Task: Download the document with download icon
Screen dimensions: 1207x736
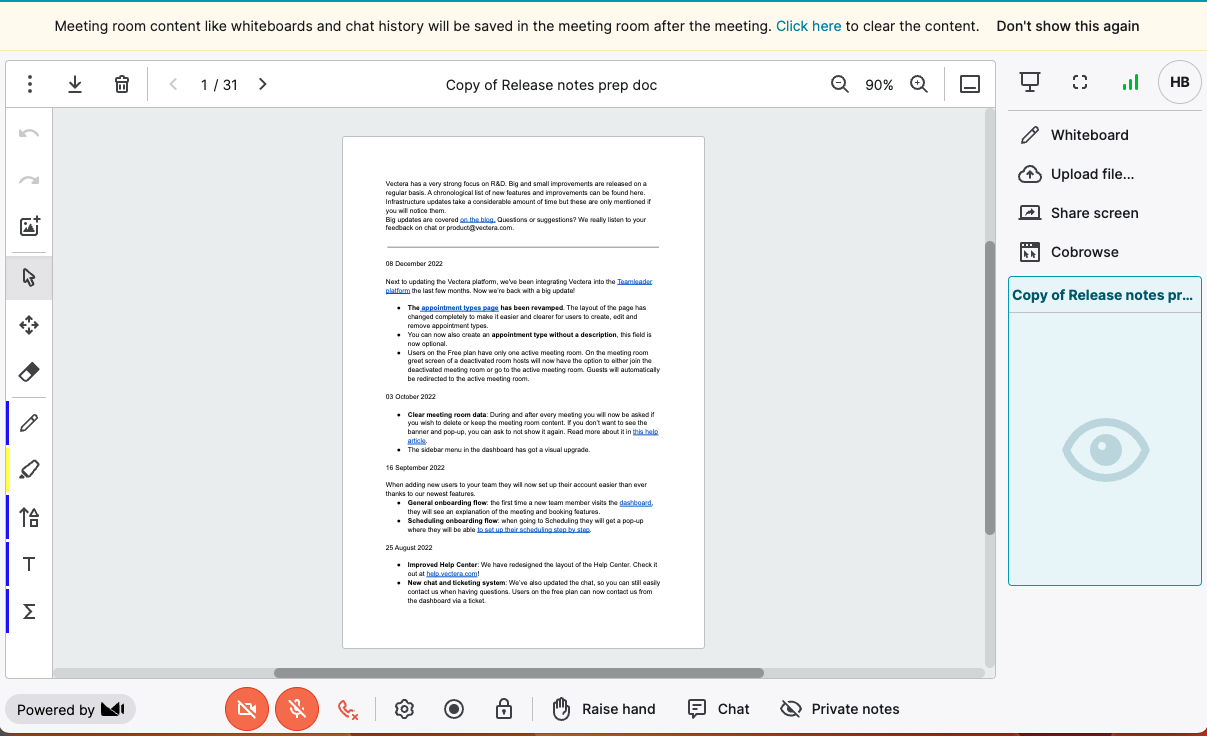Action: pyautogui.click(x=75, y=85)
